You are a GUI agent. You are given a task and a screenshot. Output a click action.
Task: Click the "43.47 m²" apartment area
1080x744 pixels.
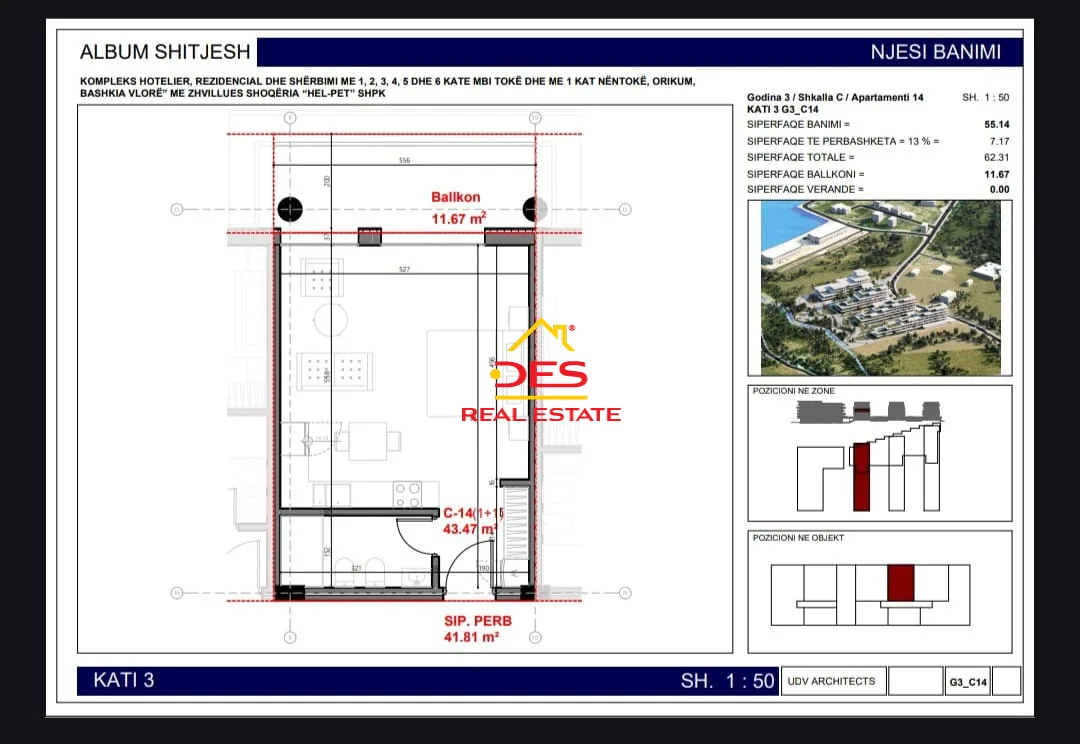[x=470, y=529]
